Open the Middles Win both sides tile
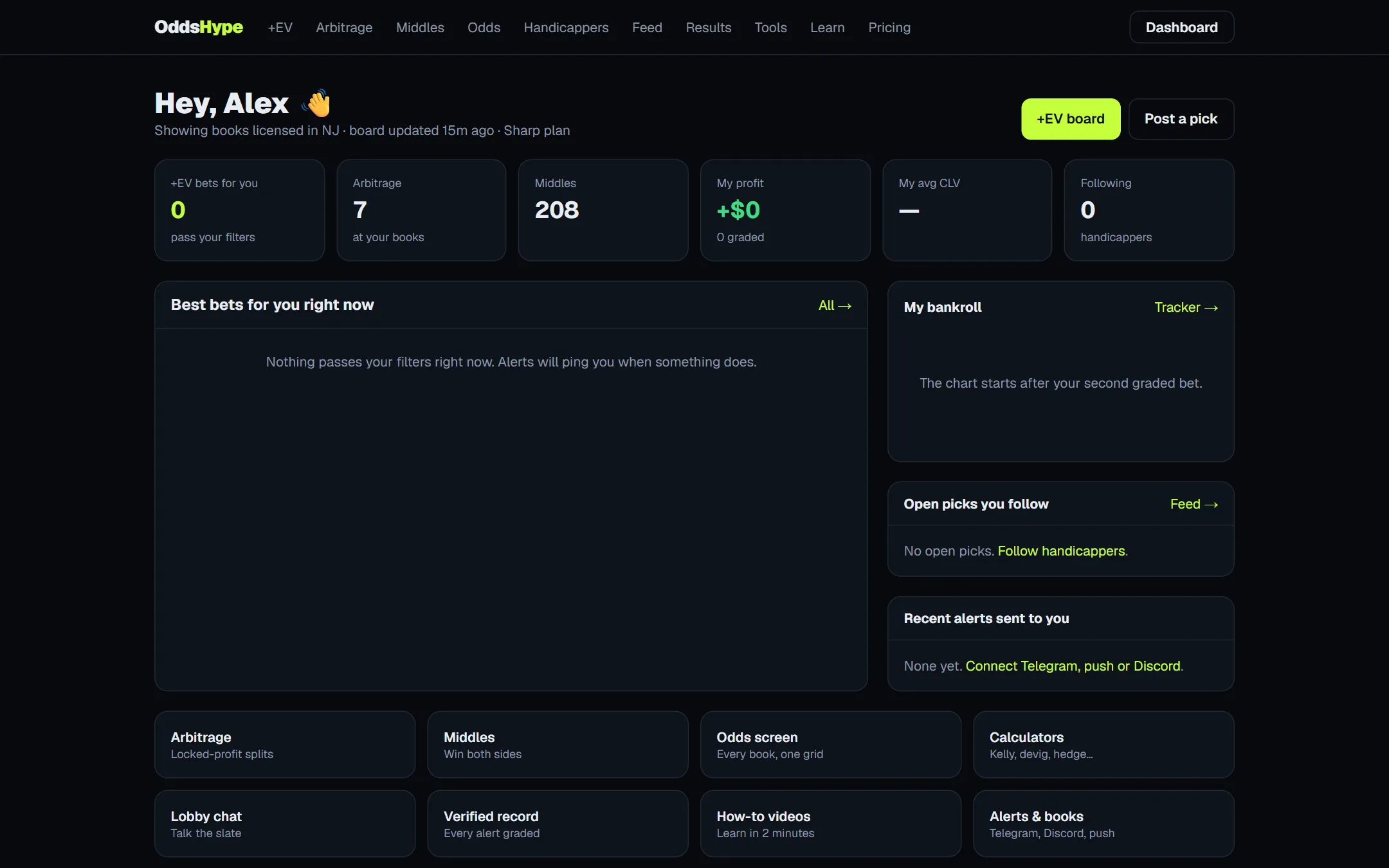This screenshot has width=1389, height=868. pos(558,745)
